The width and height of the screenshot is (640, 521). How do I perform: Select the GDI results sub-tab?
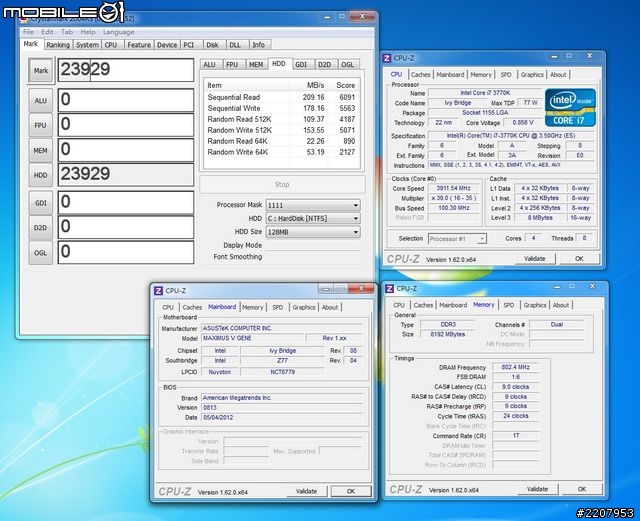(301, 65)
